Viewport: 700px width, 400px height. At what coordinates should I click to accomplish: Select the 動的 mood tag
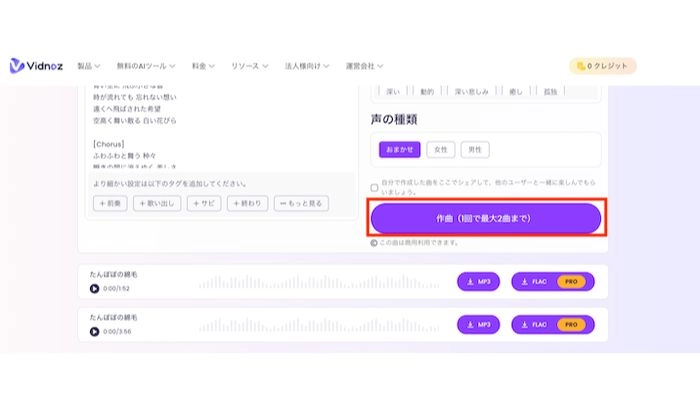tap(427, 92)
